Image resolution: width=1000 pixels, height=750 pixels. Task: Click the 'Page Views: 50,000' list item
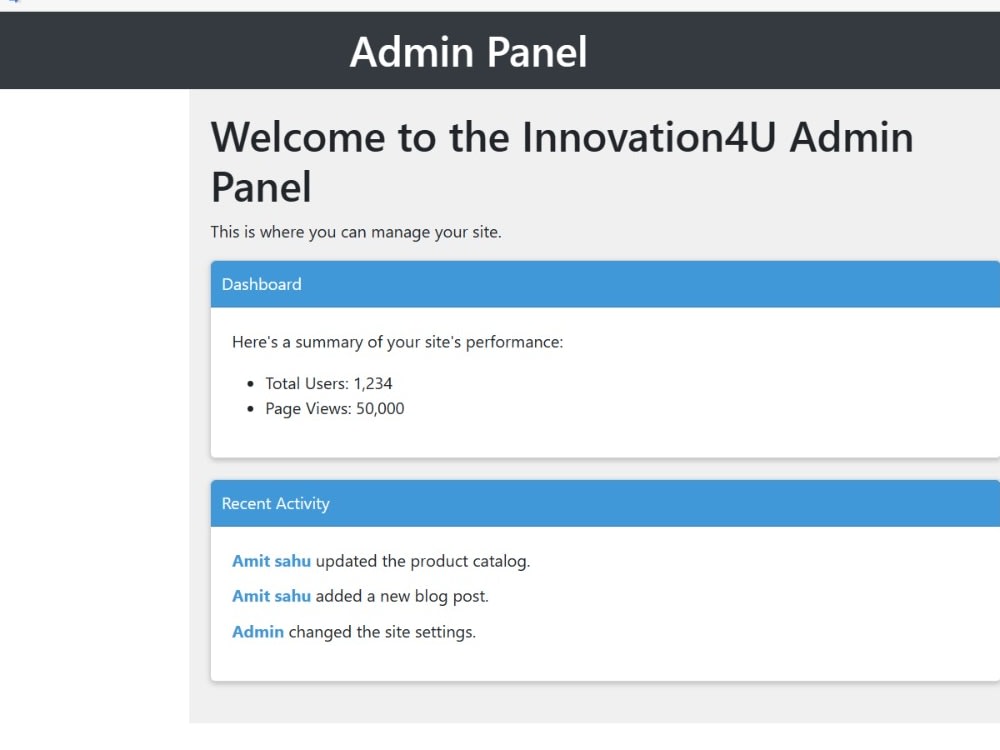[335, 409]
